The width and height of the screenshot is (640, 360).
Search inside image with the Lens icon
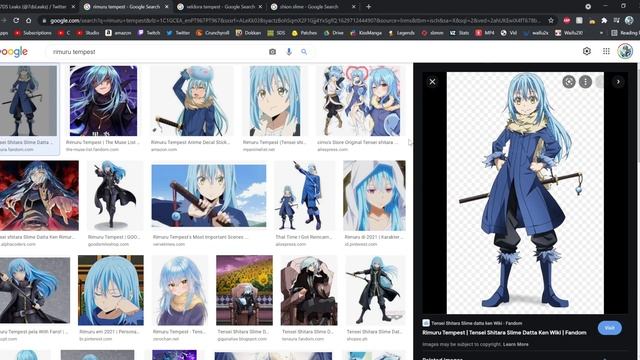coord(569,82)
